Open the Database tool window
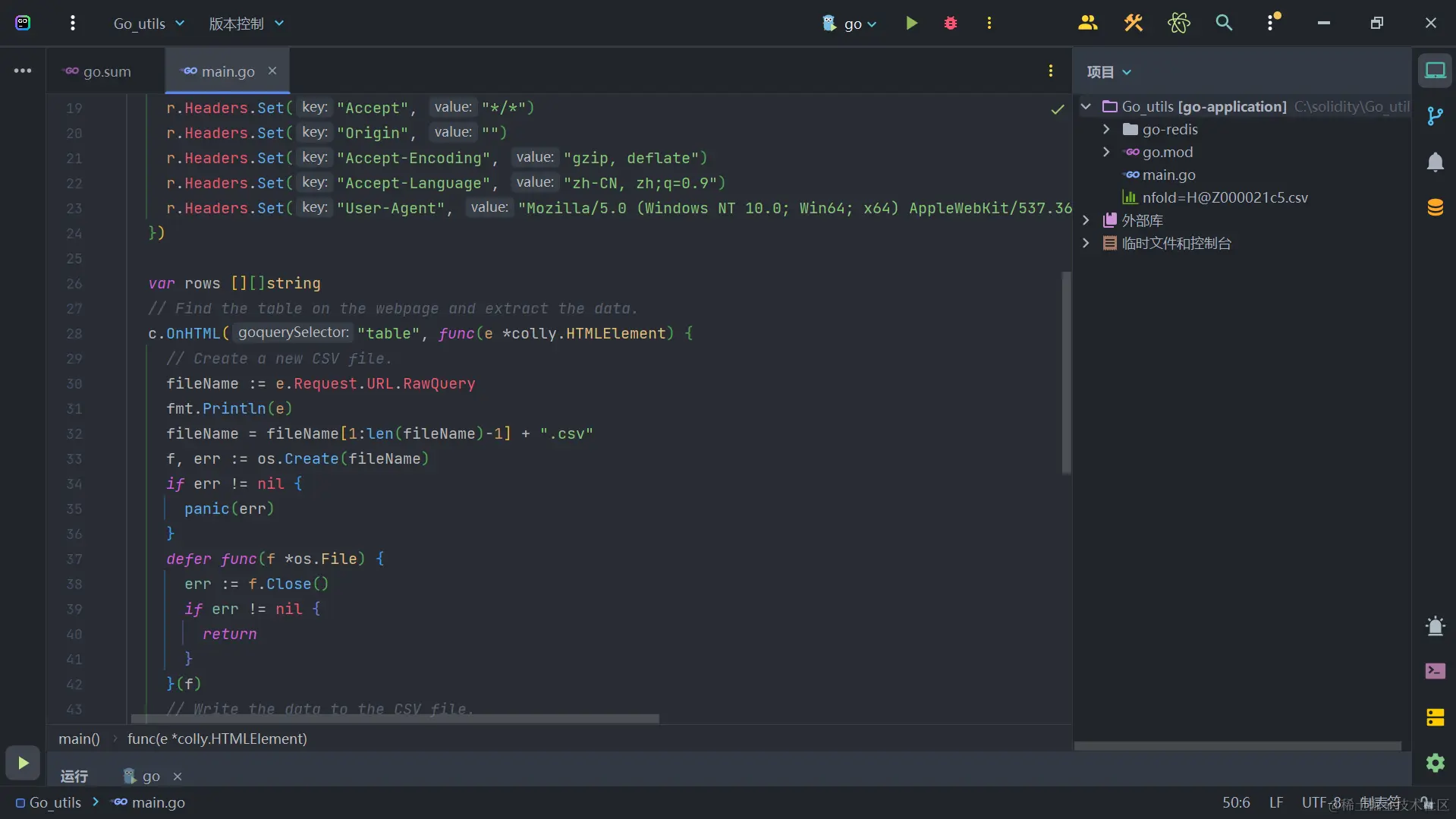Screen dimensions: 1456x819 (1435, 207)
